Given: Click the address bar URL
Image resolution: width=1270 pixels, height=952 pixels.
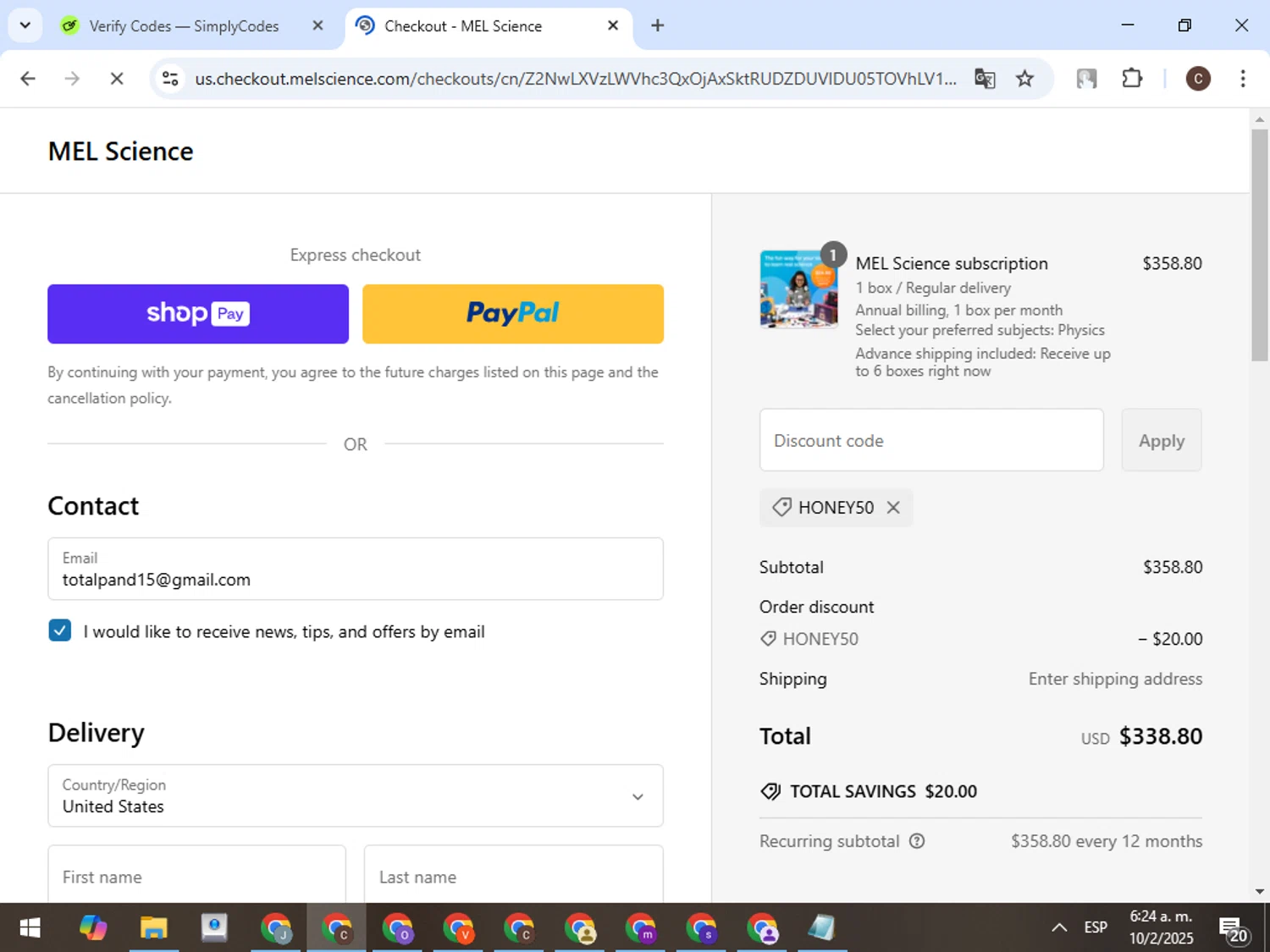Looking at the screenshot, I should click(x=576, y=79).
